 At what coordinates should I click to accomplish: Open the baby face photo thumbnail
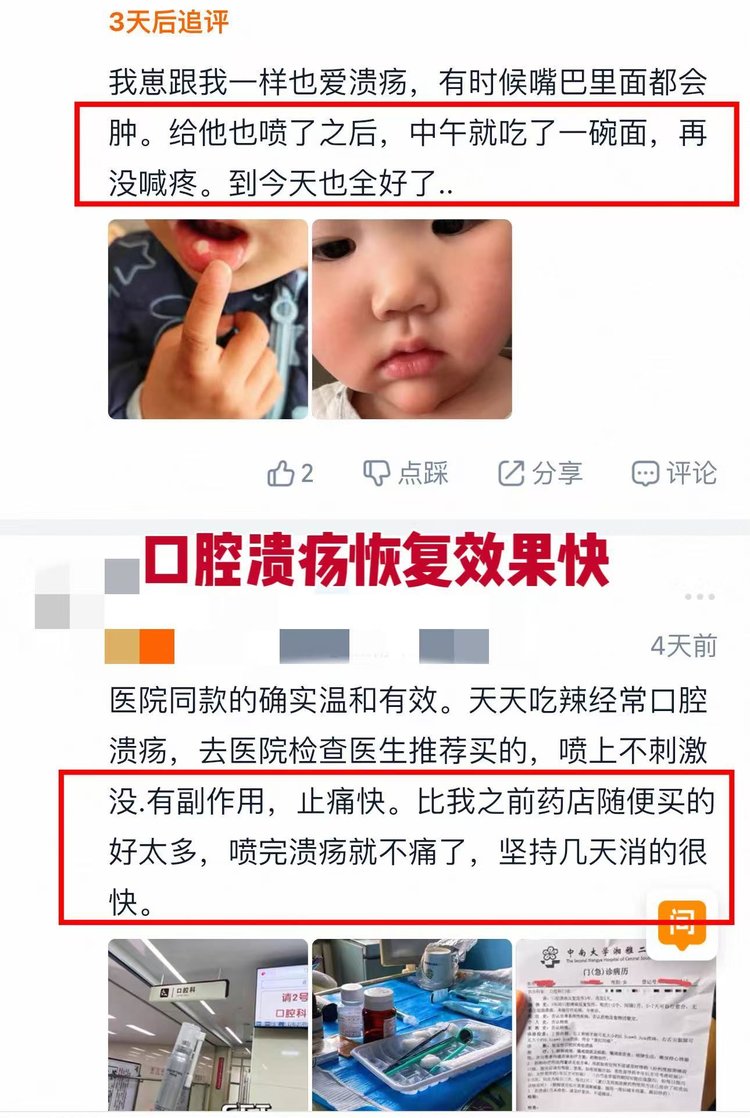(x=412, y=319)
